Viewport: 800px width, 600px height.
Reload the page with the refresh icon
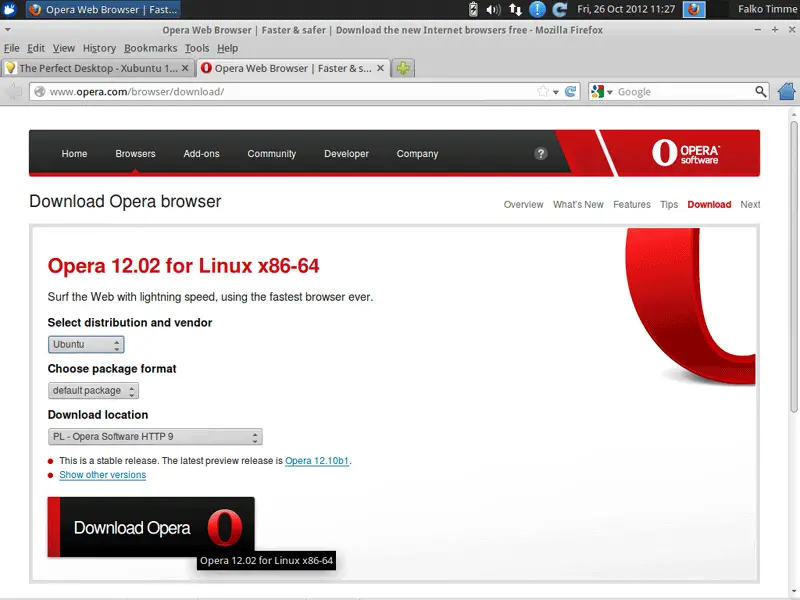570,91
